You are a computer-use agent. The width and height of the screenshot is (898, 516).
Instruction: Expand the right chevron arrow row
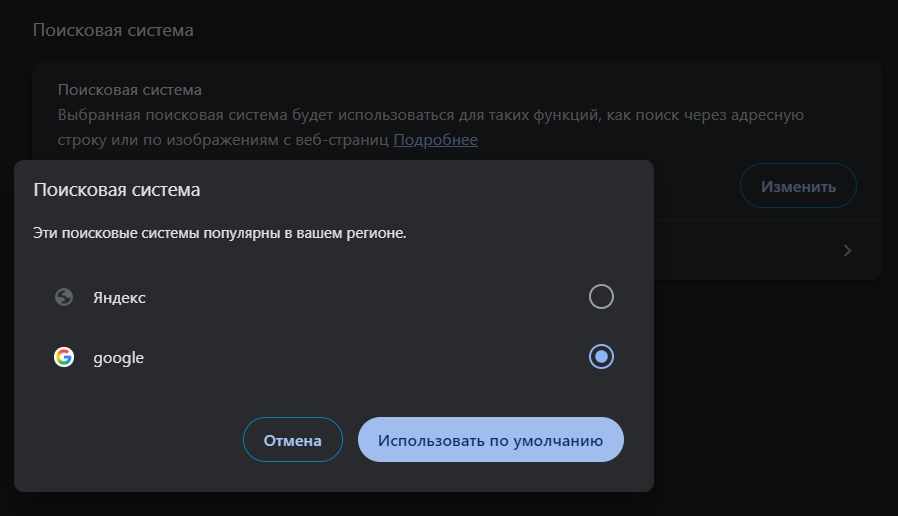point(847,250)
